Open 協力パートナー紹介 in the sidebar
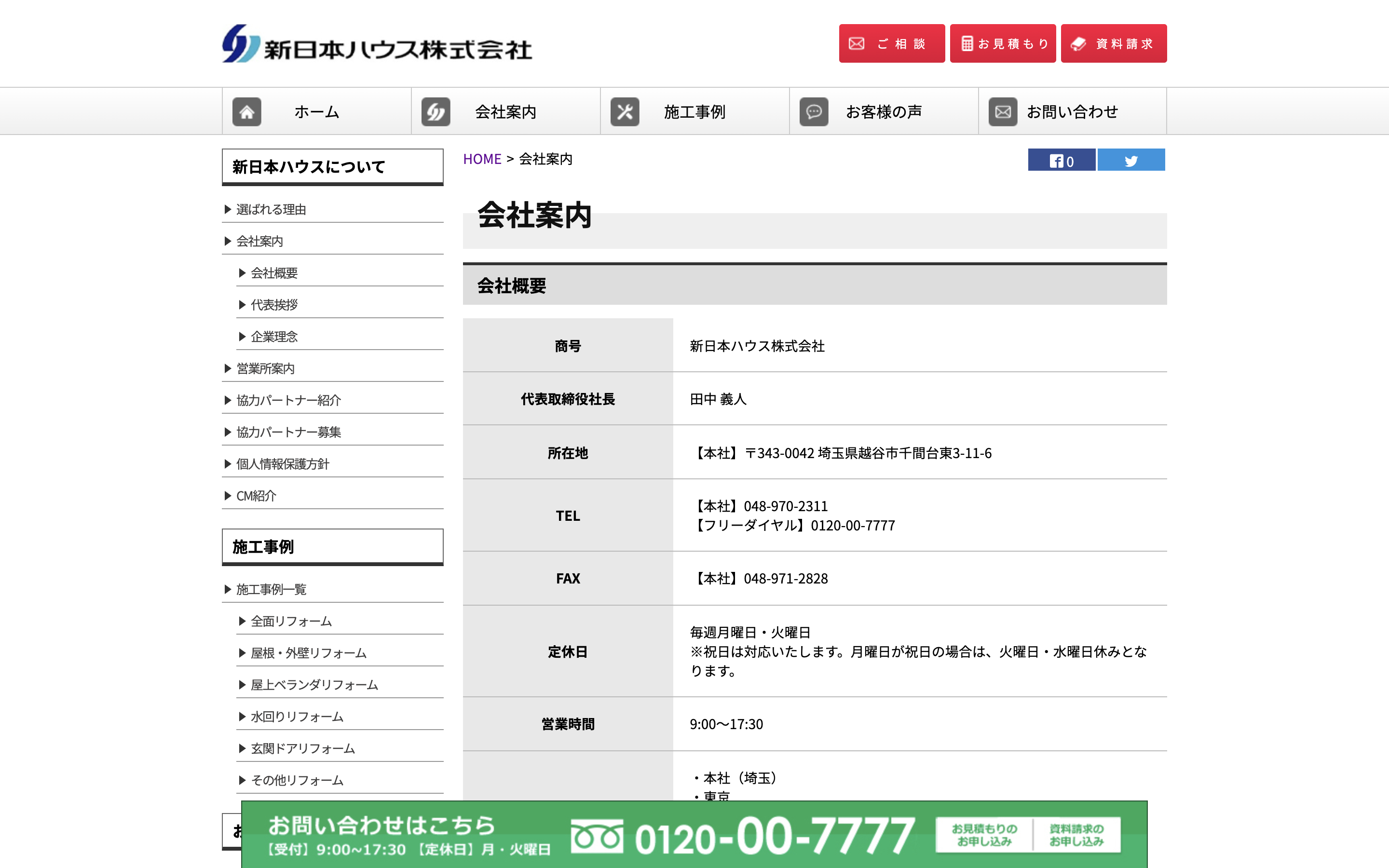 click(288, 400)
